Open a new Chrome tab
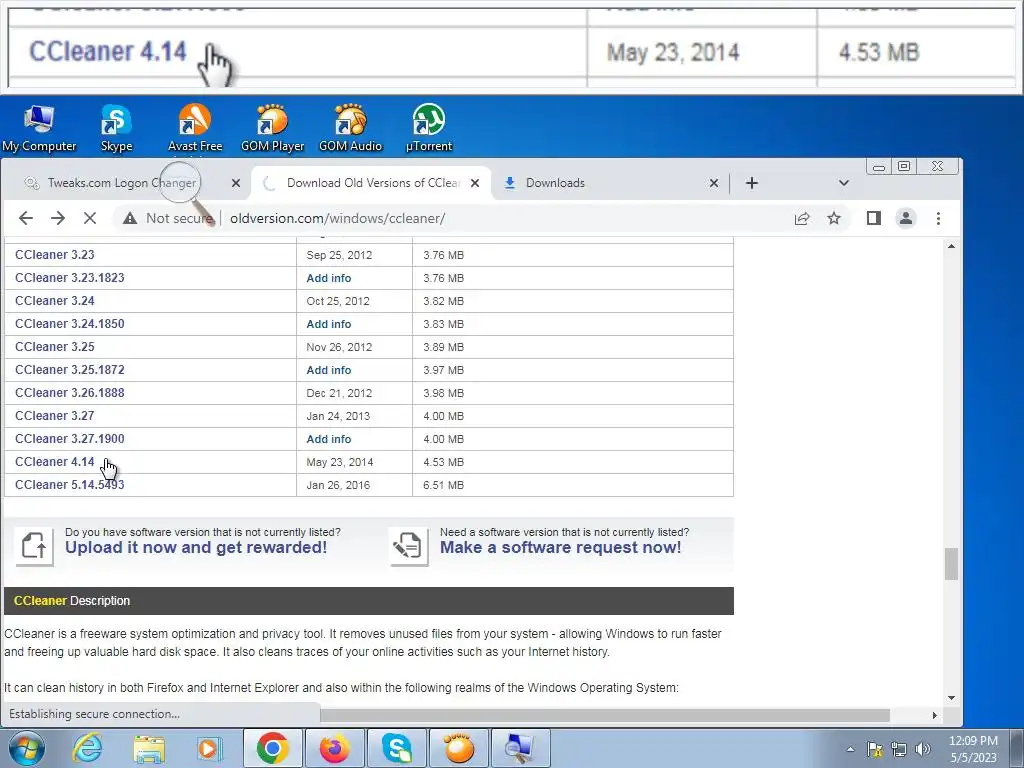This screenshot has height=768, width=1024. pyautogui.click(x=752, y=183)
